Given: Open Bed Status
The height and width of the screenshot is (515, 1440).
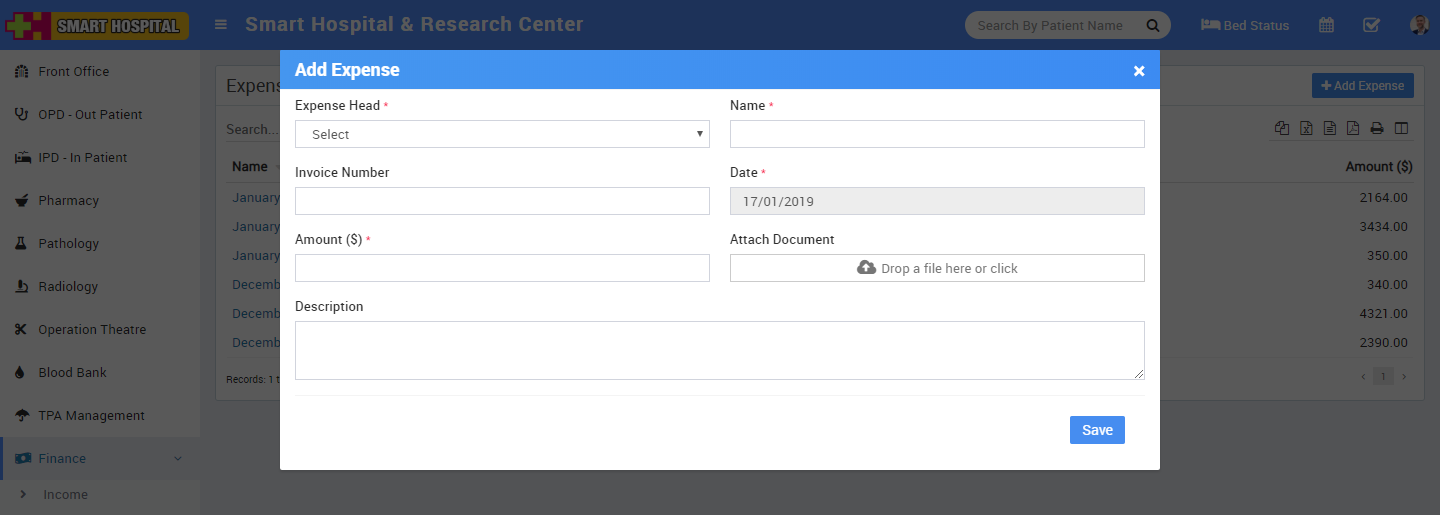Looking at the screenshot, I should 1245,25.
